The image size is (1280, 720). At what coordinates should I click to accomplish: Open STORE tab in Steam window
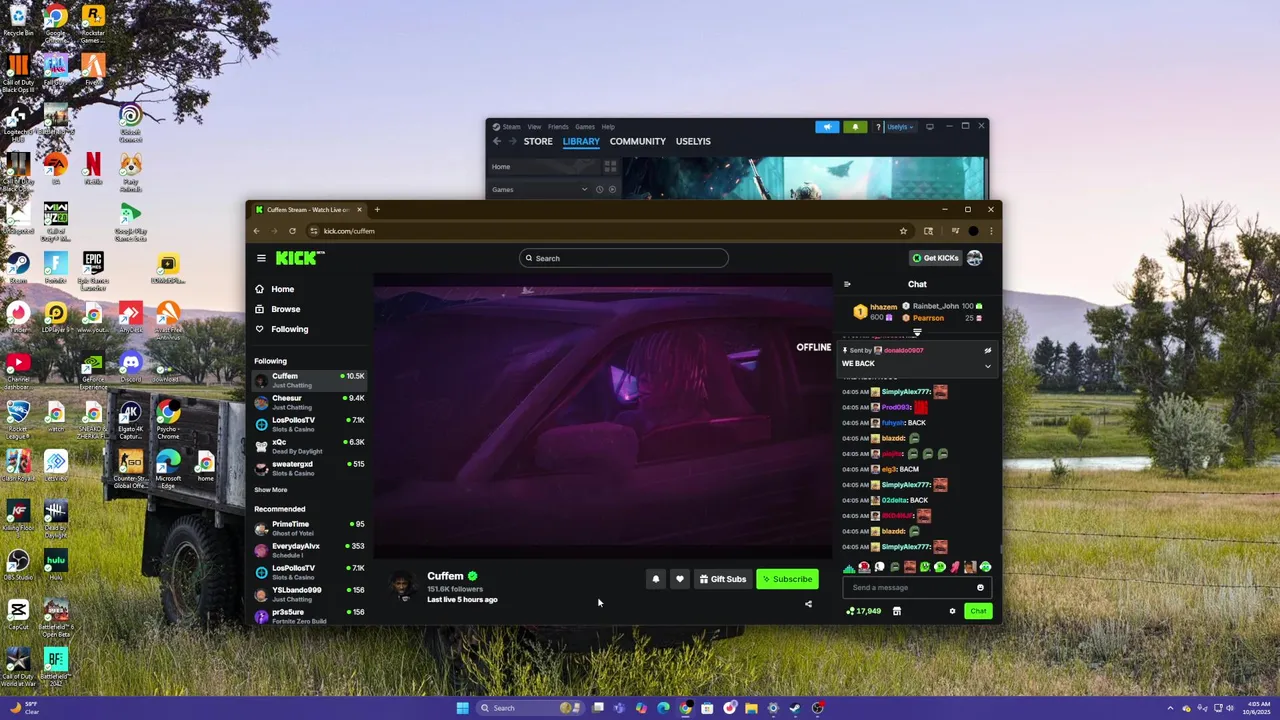pos(538,141)
